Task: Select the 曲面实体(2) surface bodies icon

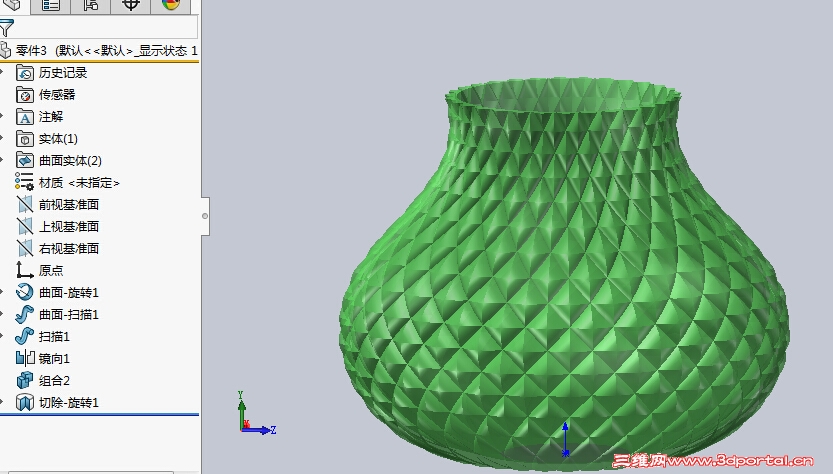Action: coord(25,160)
